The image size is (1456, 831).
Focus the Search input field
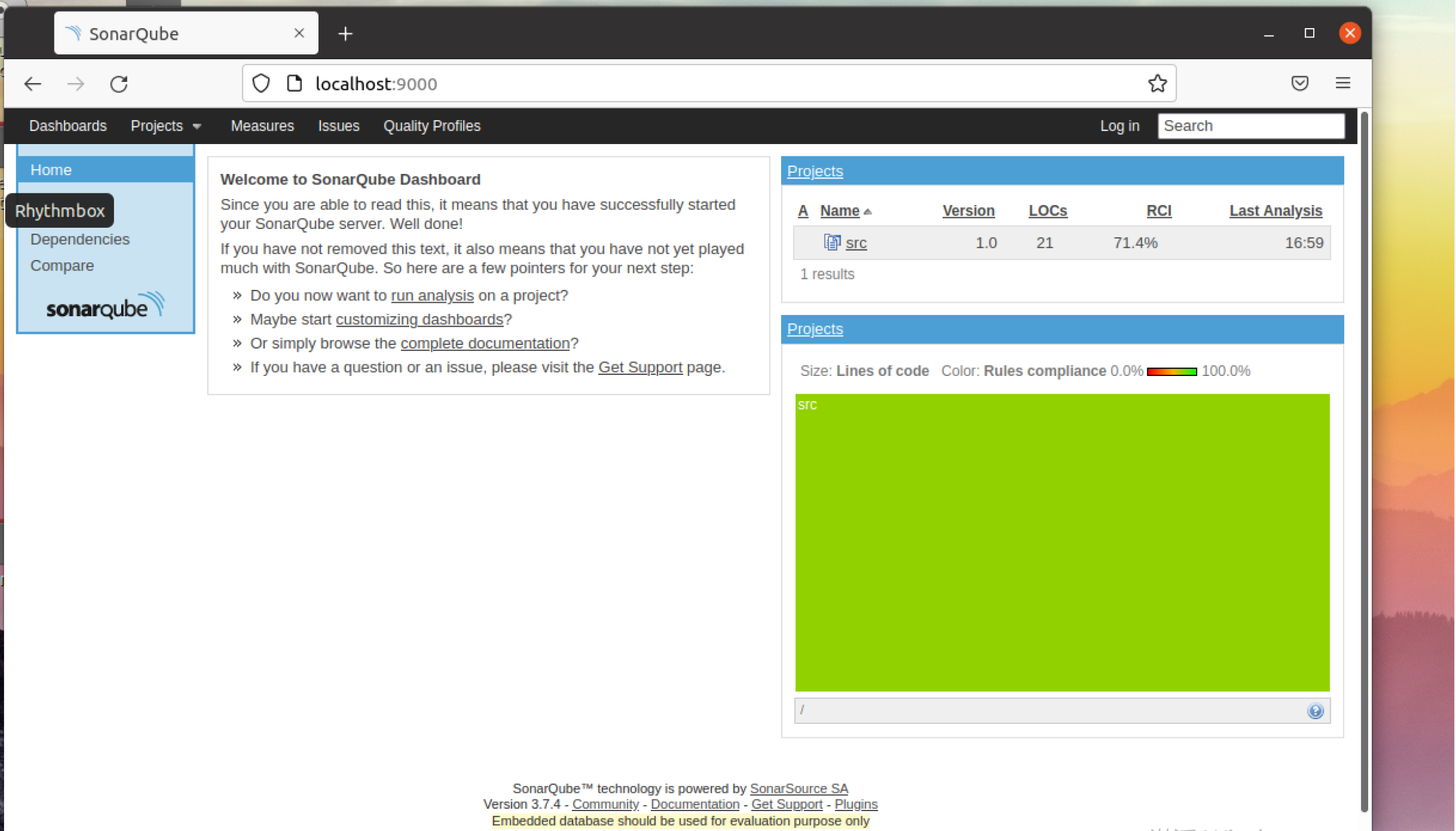[1251, 126]
